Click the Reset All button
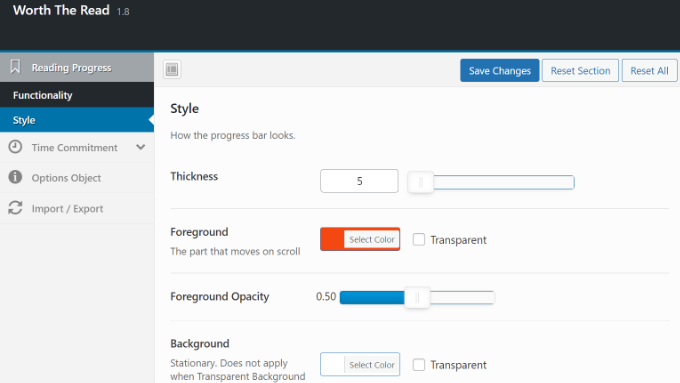This screenshot has width=680, height=383. tap(649, 70)
